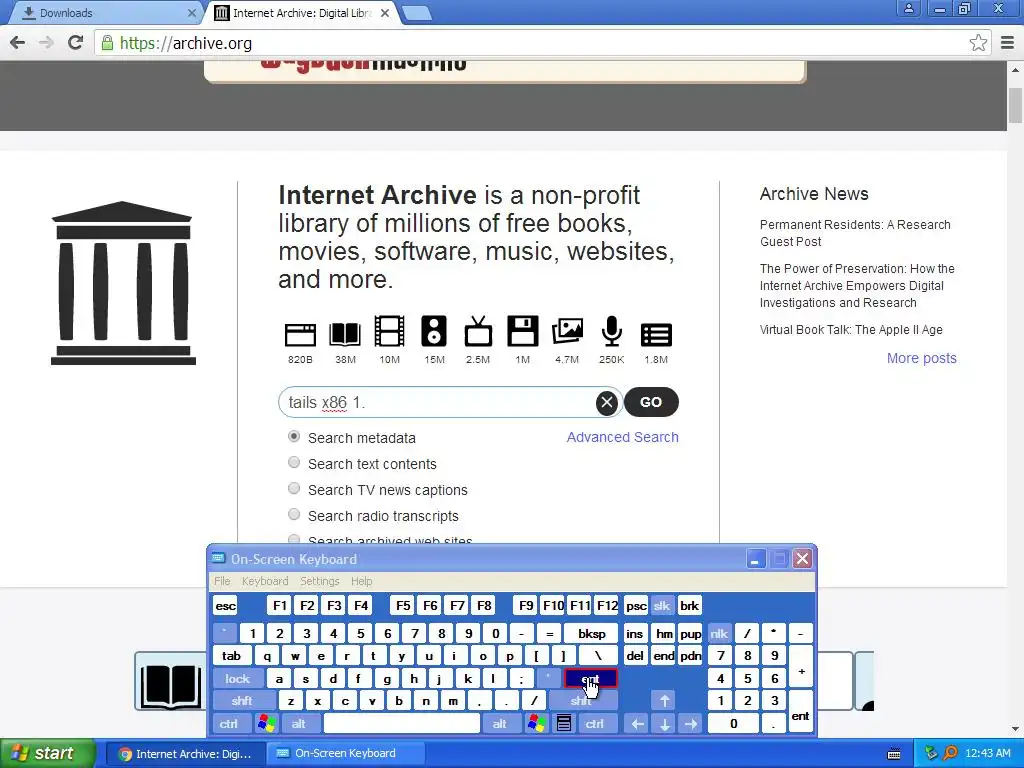Click the books thumbnail behind the keyboard
1024x768 pixels.
coord(171,681)
